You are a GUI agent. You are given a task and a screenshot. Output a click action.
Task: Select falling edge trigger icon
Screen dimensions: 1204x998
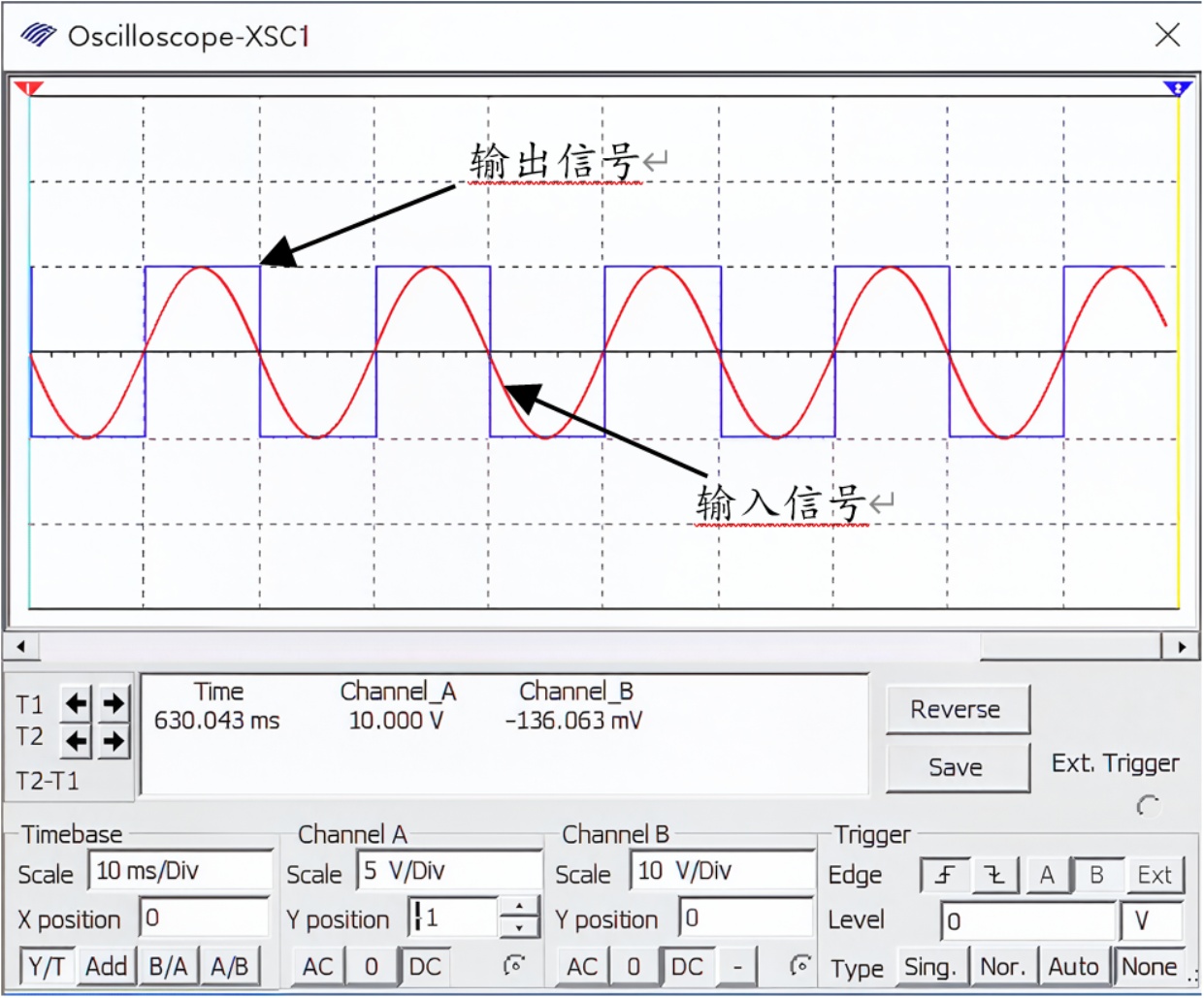(994, 875)
